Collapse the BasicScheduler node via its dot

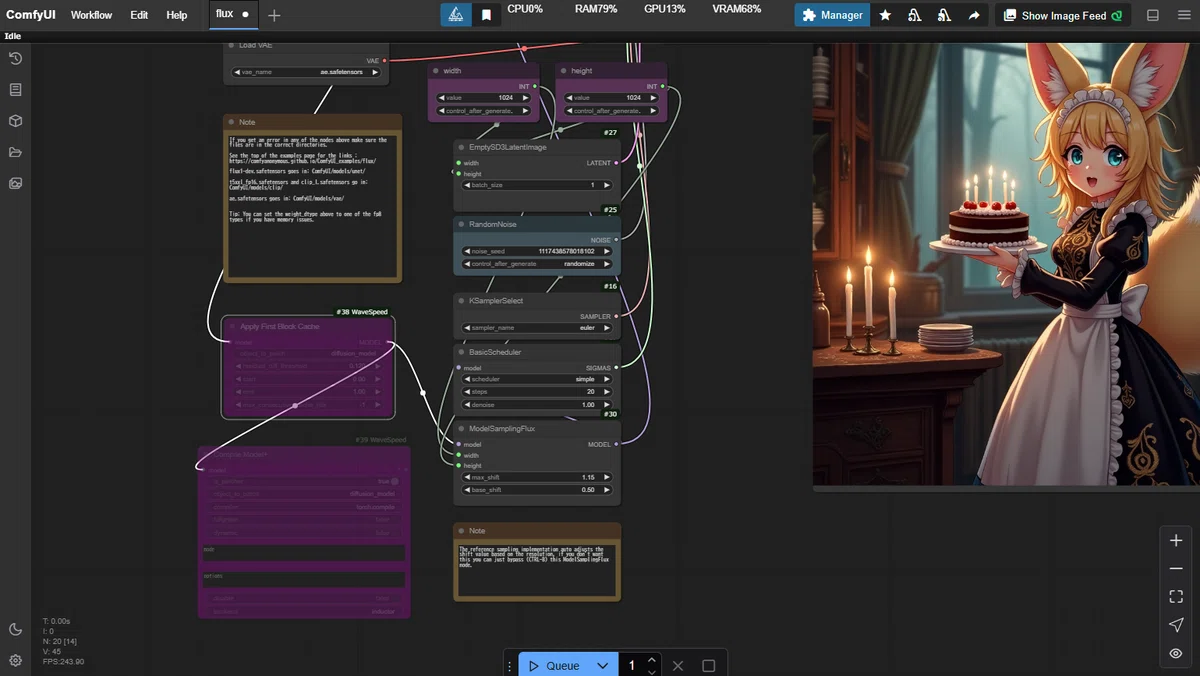tap(461, 352)
